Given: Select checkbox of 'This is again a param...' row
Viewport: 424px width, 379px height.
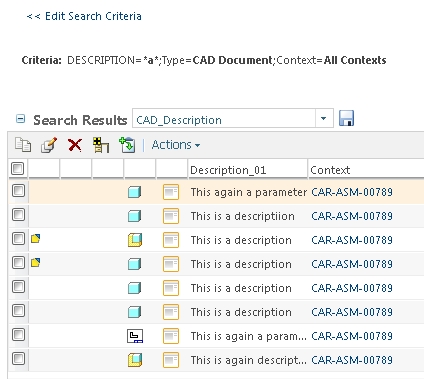Looking at the screenshot, I should pos(18,335).
